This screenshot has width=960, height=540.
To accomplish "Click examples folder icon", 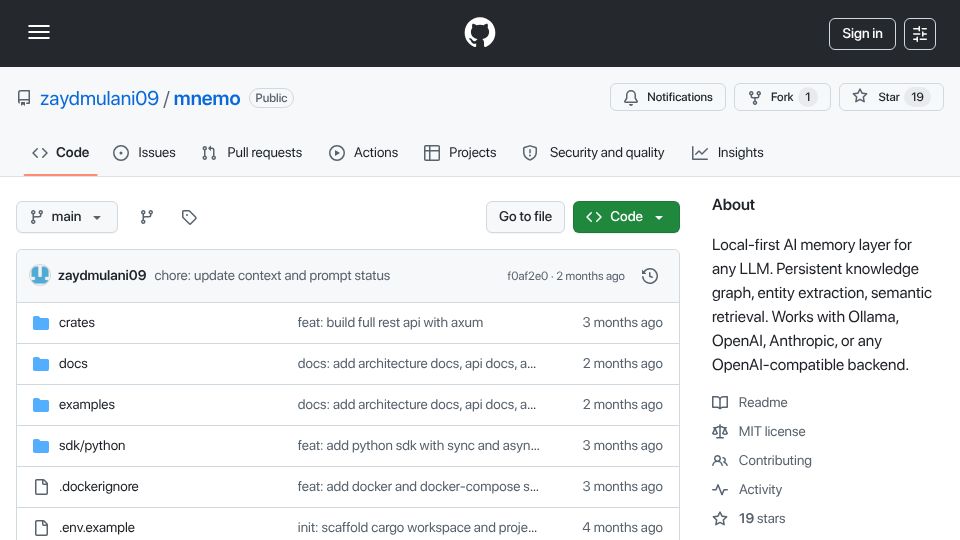I will (41, 405).
